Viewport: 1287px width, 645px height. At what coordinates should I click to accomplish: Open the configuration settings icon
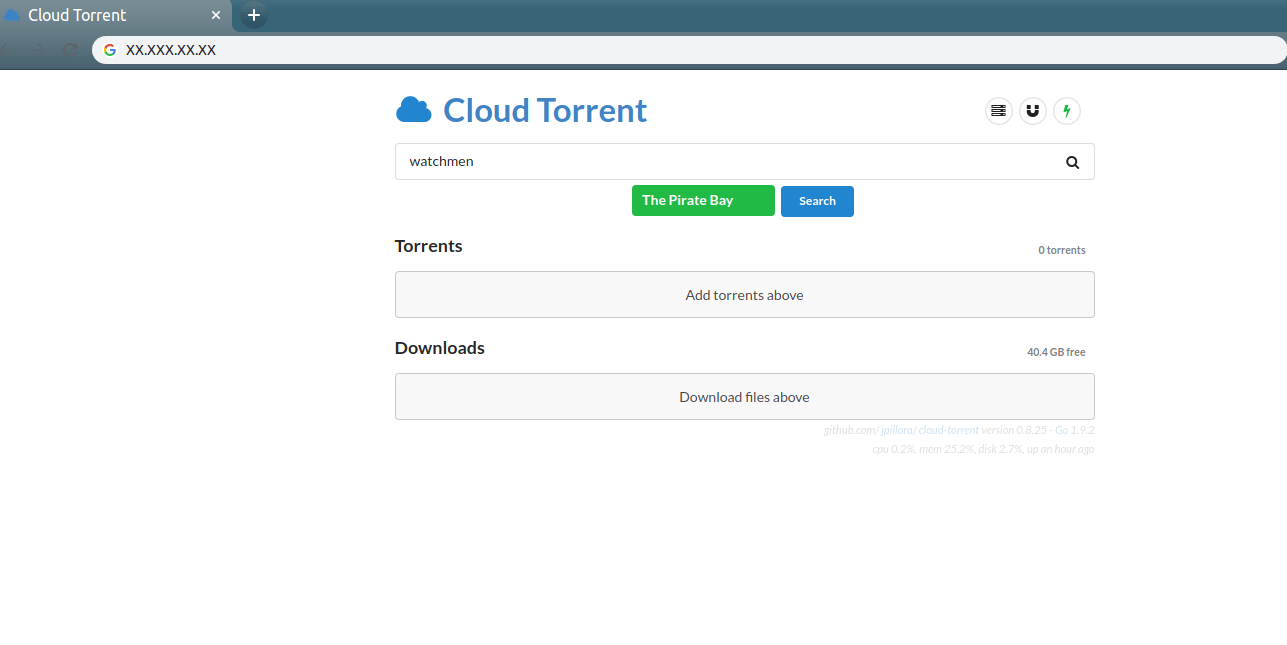click(x=998, y=111)
